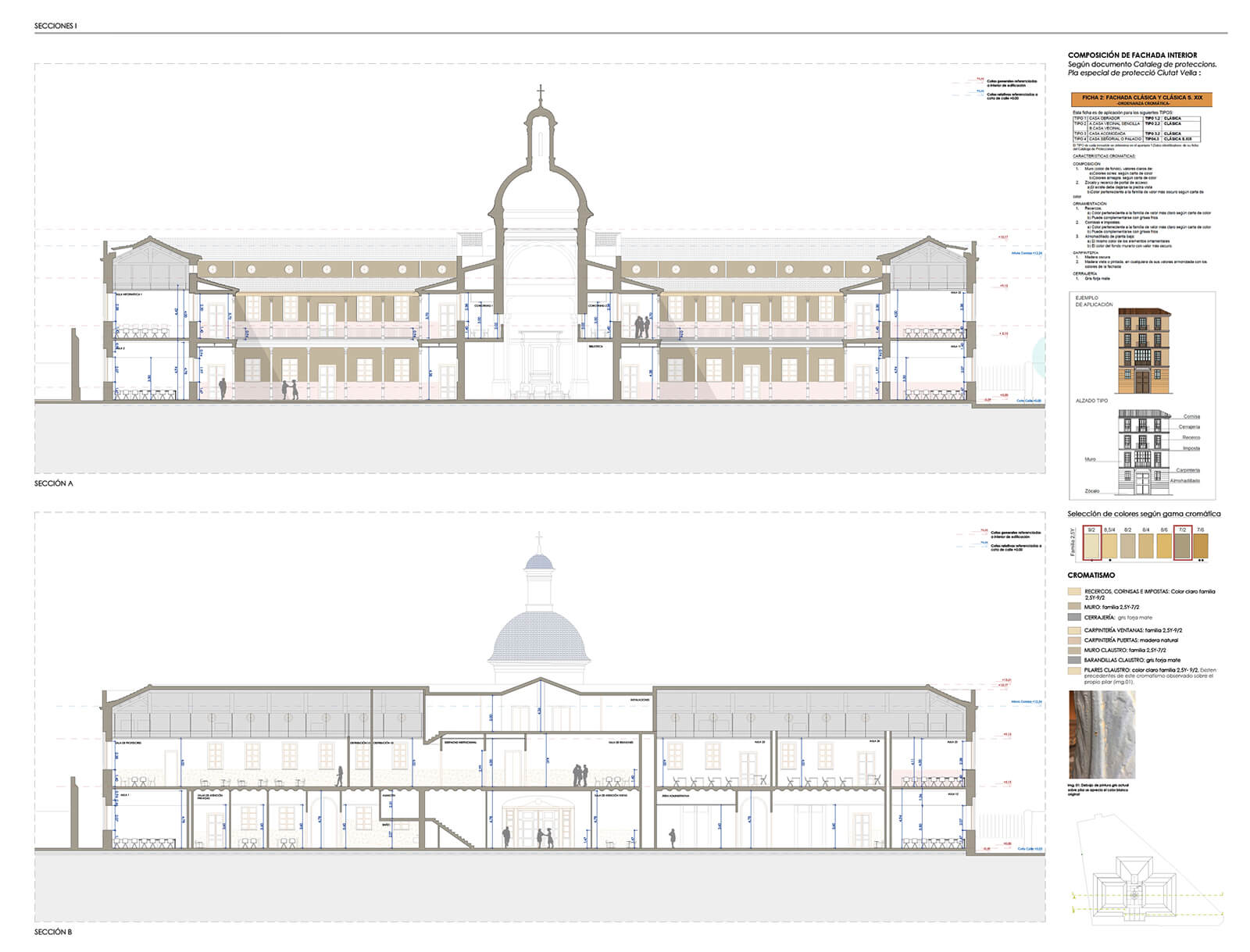Viewport: 1250px width, 952px height.
Task: Choose the 7/6 color swatch
Action: [x=1200, y=544]
